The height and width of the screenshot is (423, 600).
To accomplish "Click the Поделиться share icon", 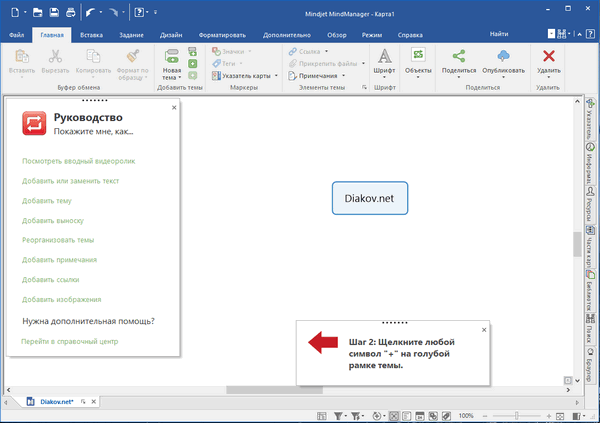I will tap(457, 55).
